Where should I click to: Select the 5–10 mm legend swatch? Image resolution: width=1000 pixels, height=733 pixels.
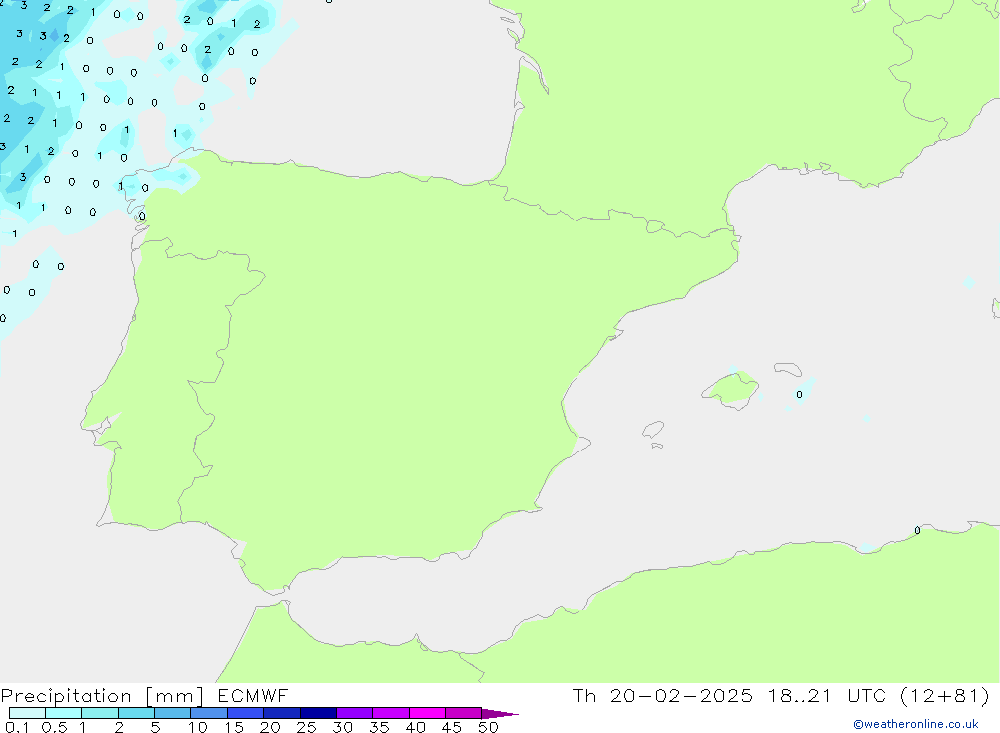pyautogui.click(x=173, y=713)
